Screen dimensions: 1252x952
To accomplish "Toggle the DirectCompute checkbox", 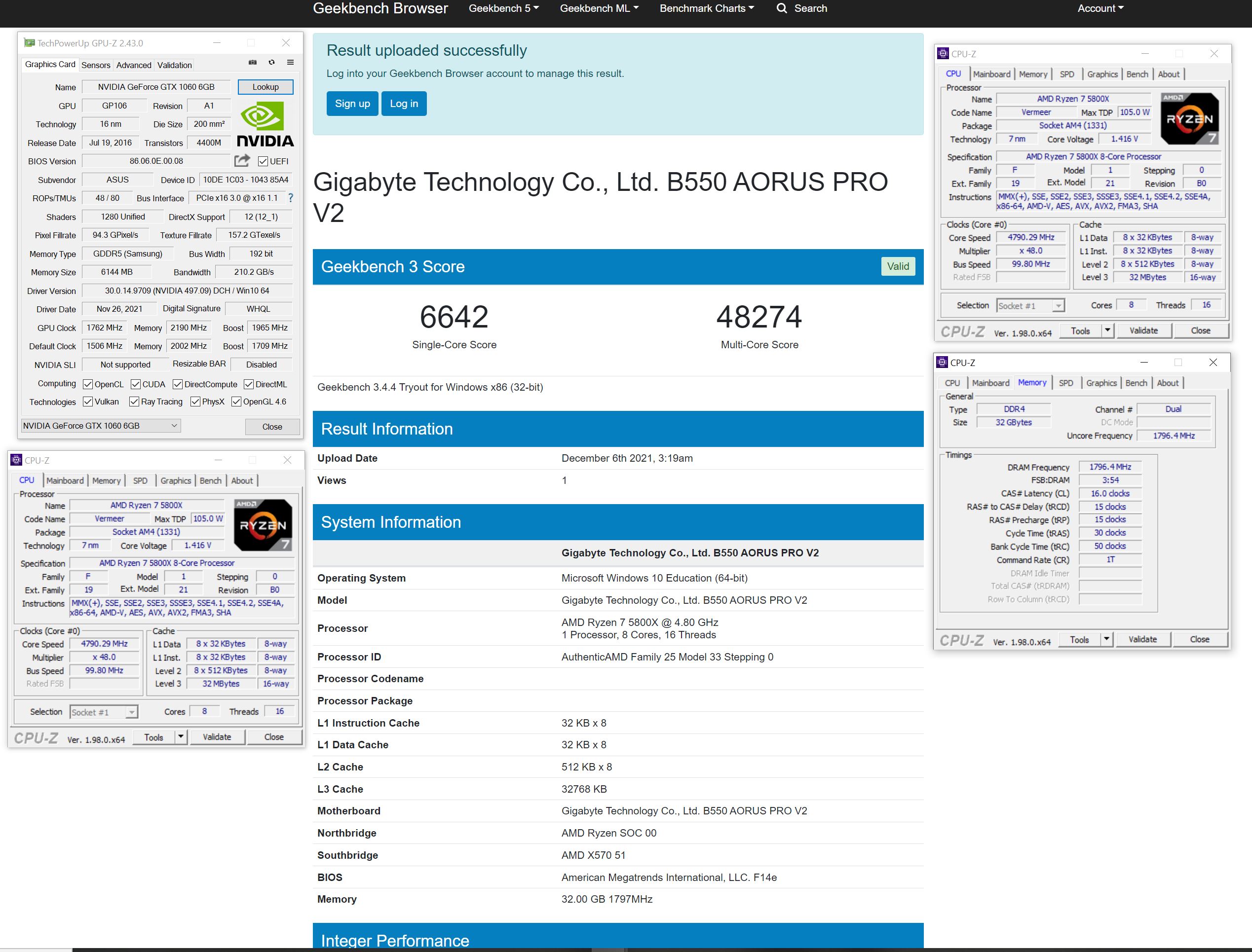I will point(177,384).
